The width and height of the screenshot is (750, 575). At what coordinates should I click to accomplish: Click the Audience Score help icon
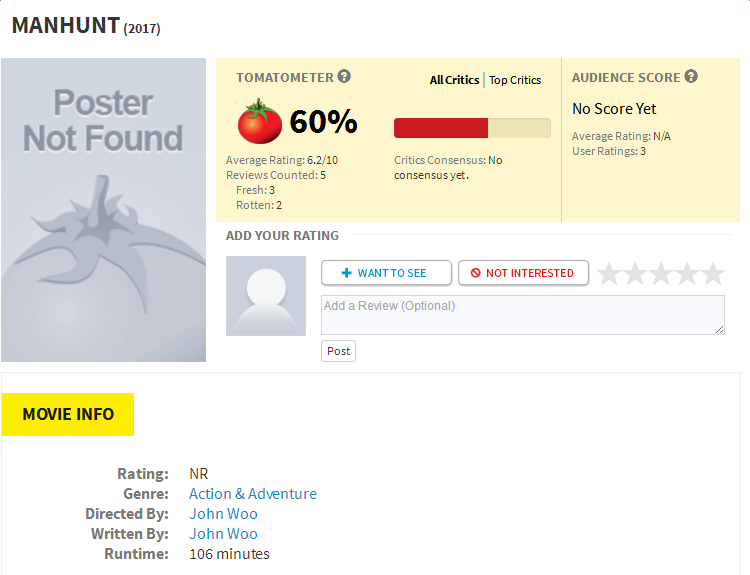coord(691,77)
